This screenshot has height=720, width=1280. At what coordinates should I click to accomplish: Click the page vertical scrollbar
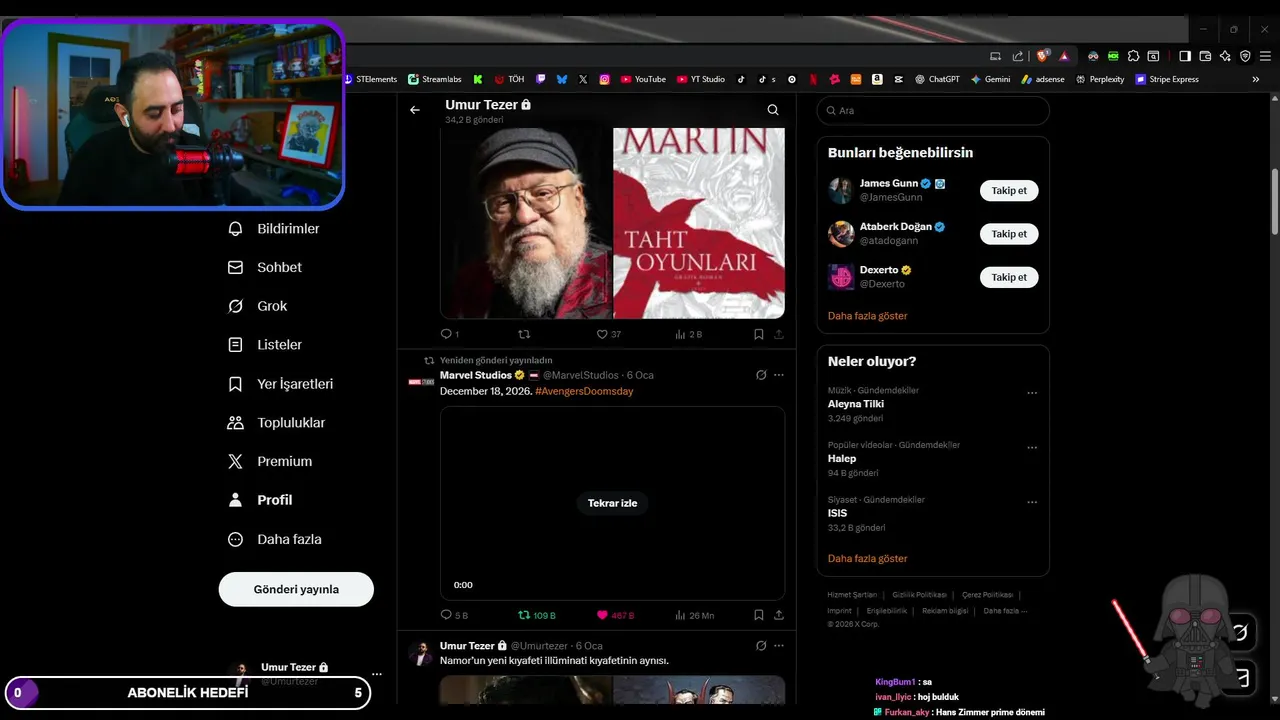tap(1275, 200)
